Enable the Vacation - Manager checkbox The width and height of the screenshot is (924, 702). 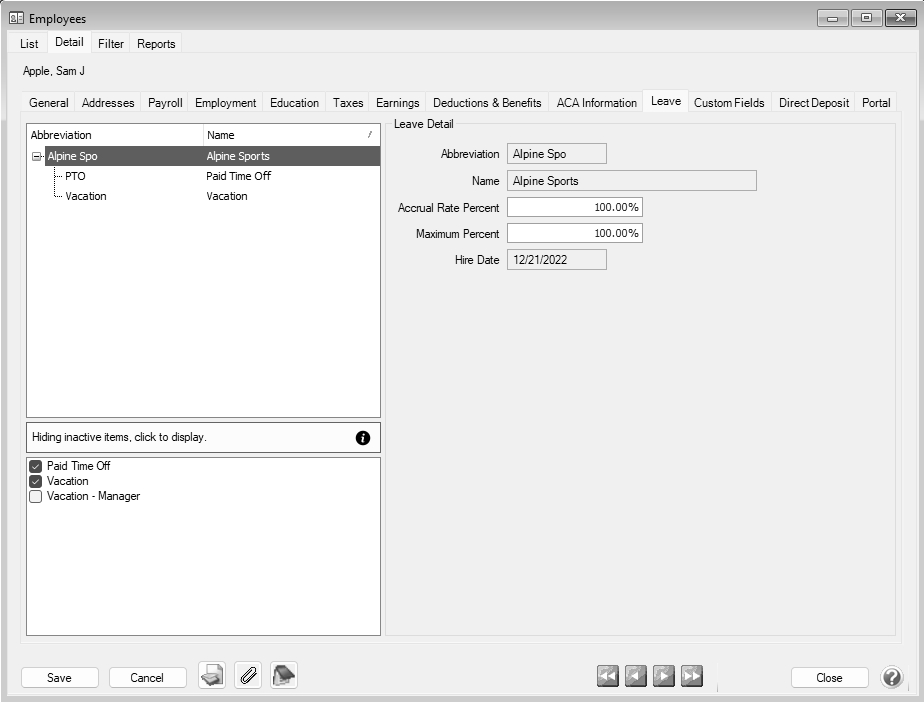[x=36, y=496]
